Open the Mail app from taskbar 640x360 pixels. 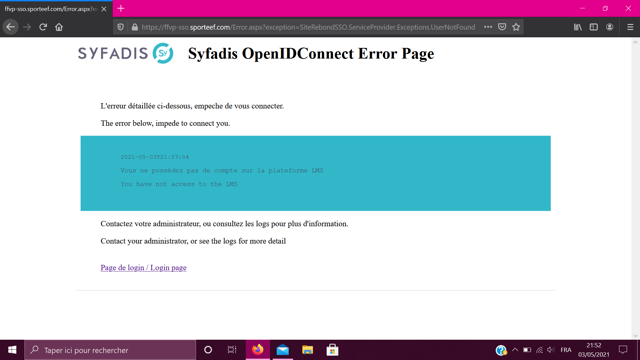282,350
